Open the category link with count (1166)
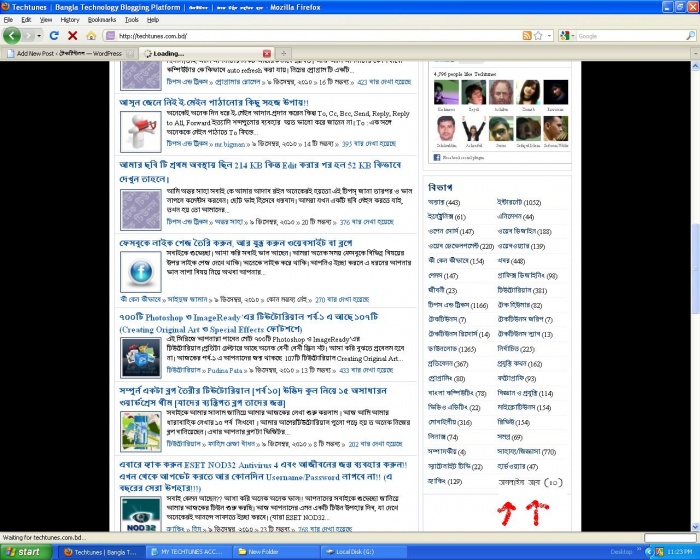This screenshot has height=560, width=700. pyautogui.click(x=458, y=305)
